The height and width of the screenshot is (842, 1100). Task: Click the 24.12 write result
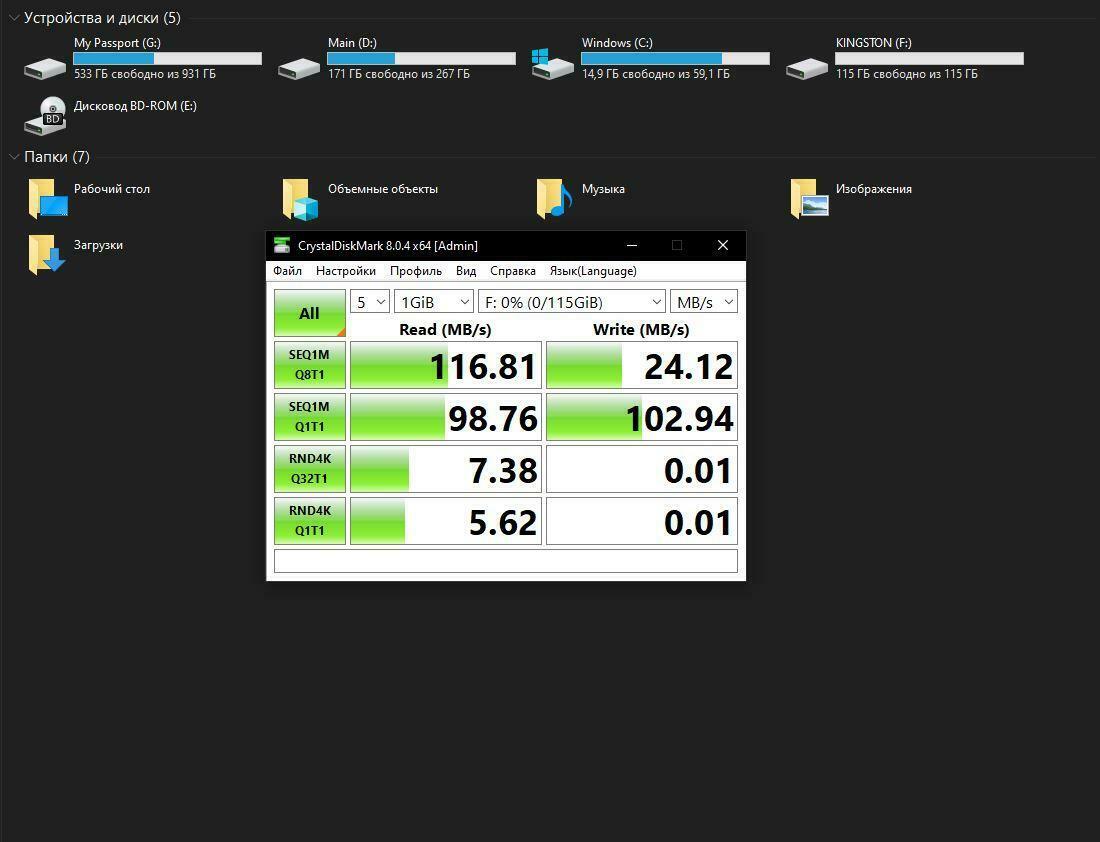[642, 365]
